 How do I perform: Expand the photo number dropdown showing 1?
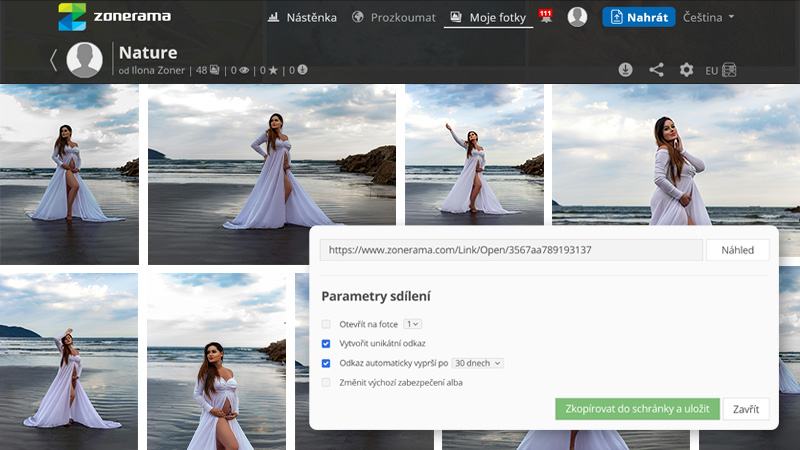pyautogui.click(x=412, y=324)
